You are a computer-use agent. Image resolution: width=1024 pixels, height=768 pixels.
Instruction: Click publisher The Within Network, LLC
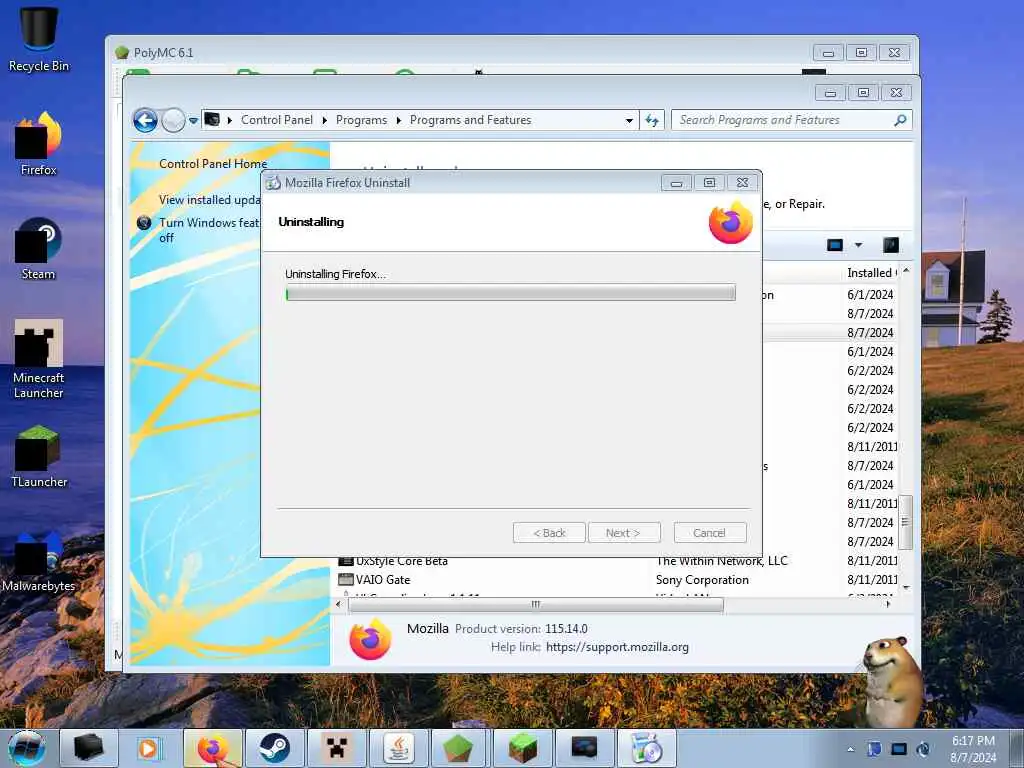(722, 561)
